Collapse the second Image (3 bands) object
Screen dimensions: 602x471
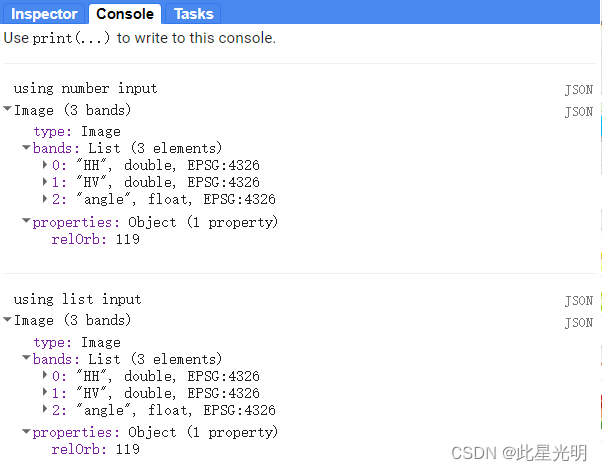8,320
